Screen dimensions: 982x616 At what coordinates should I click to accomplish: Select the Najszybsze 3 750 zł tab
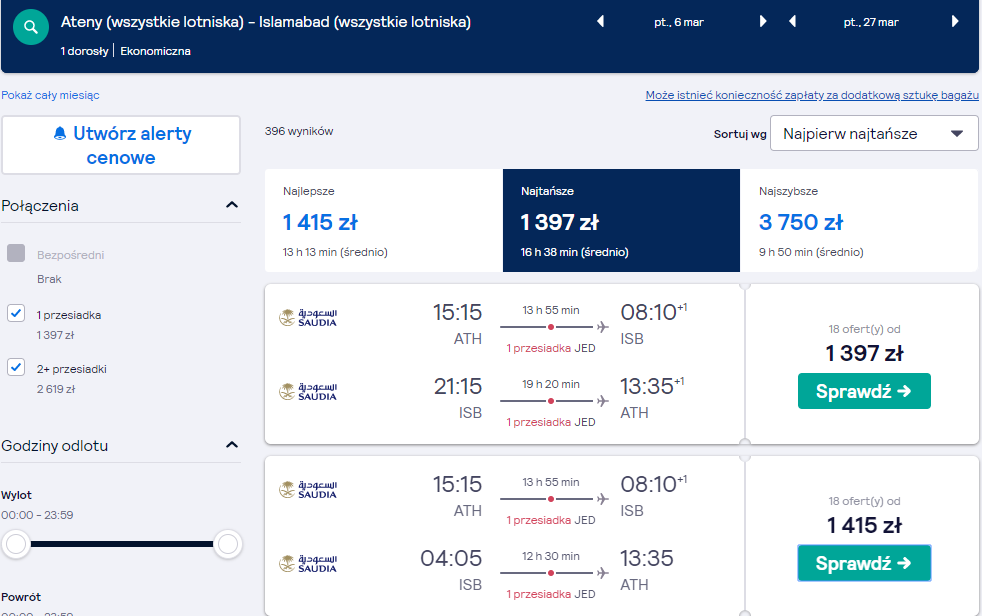coord(859,220)
